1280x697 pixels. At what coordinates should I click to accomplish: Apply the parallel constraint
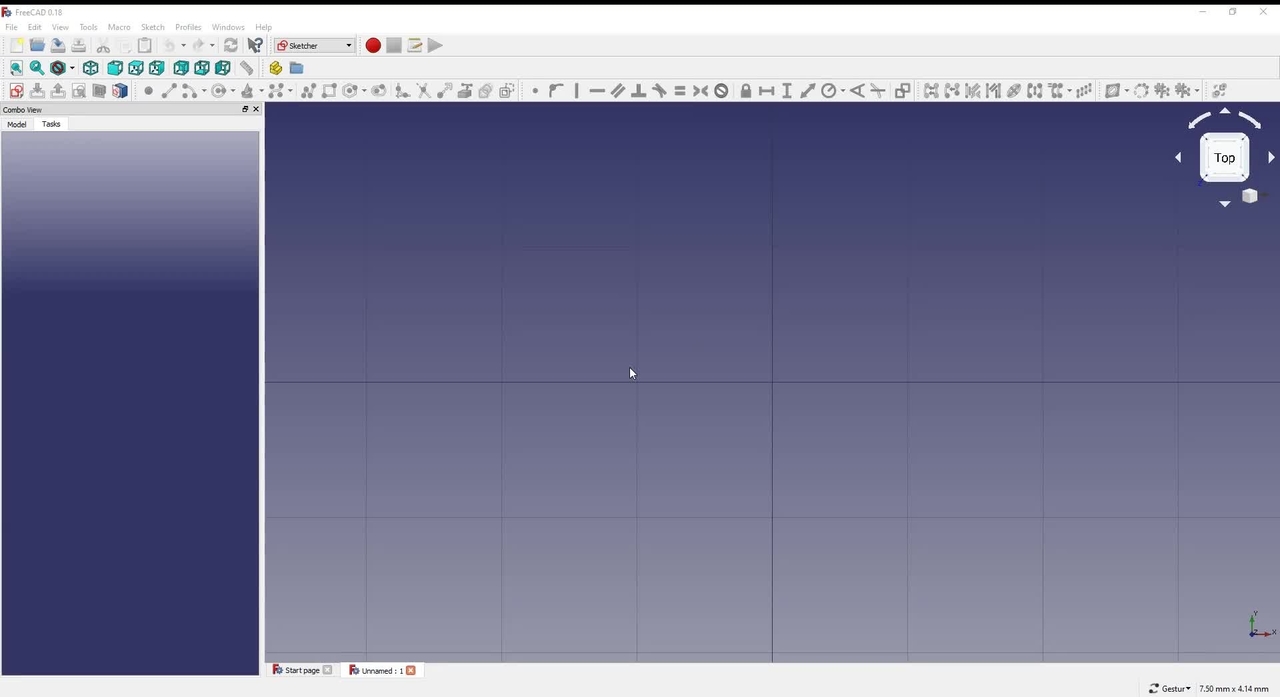click(x=618, y=91)
